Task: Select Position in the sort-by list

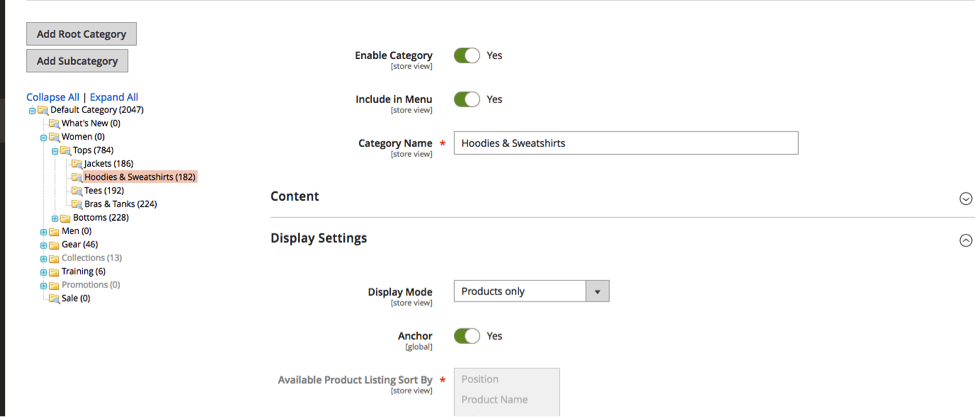Action: tap(481, 380)
